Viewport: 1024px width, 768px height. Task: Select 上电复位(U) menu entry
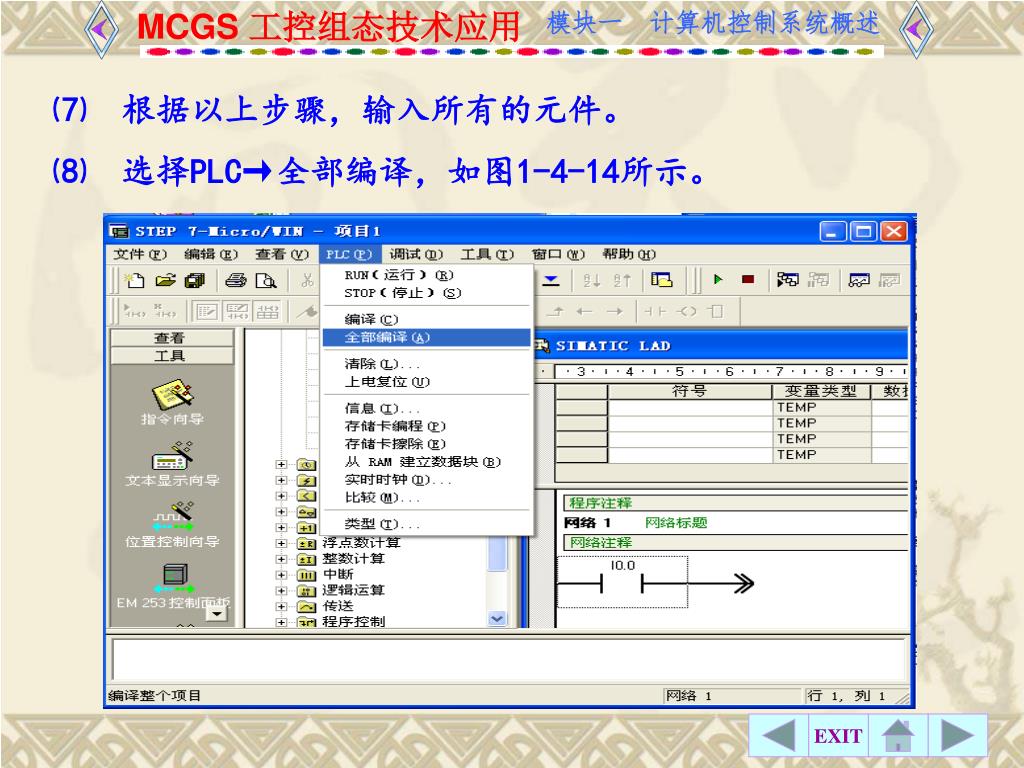coord(427,381)
